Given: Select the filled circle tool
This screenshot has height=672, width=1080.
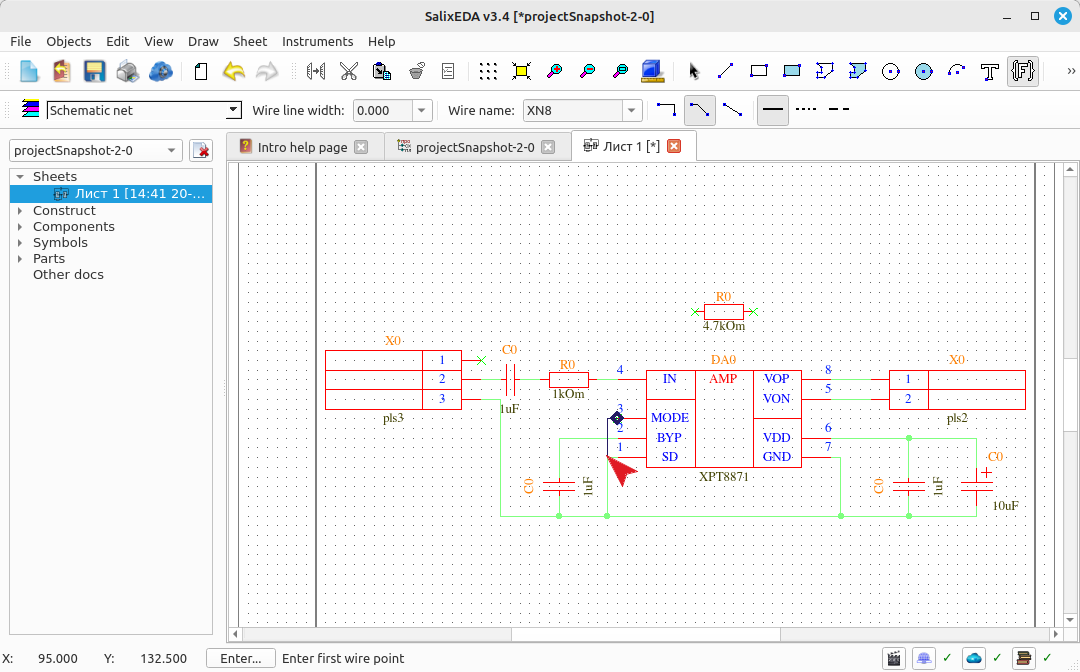Looking at the screenshot, I should (x=924, y=71).
